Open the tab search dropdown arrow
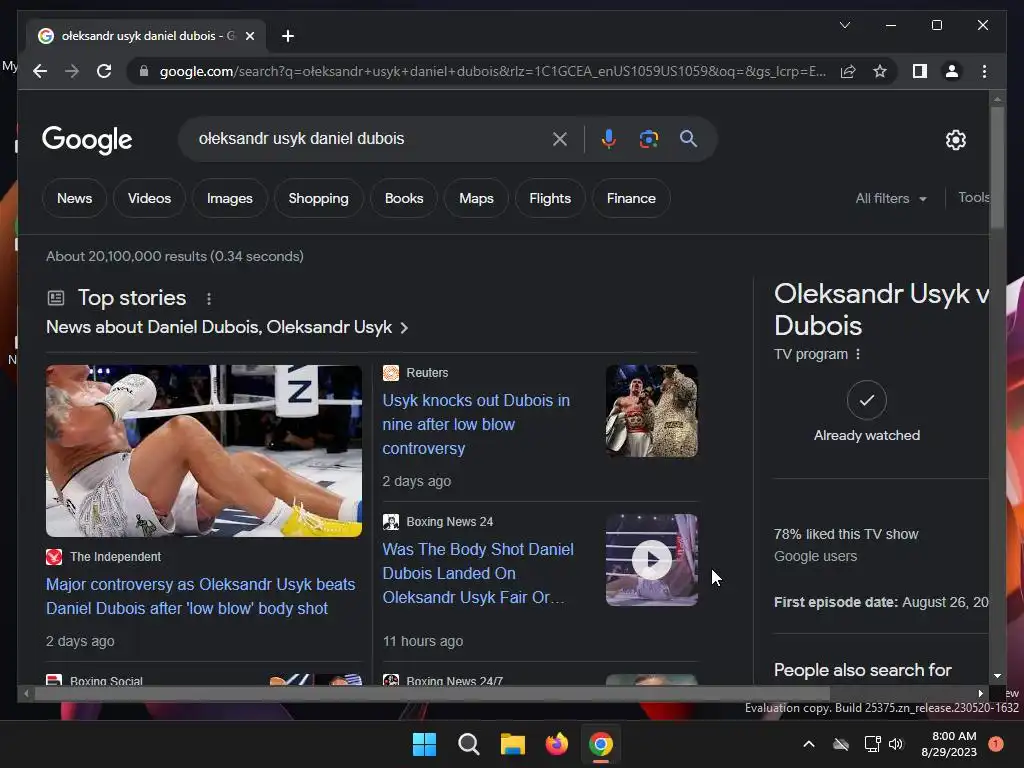The image size is (1024, 768). pos(844,25)
